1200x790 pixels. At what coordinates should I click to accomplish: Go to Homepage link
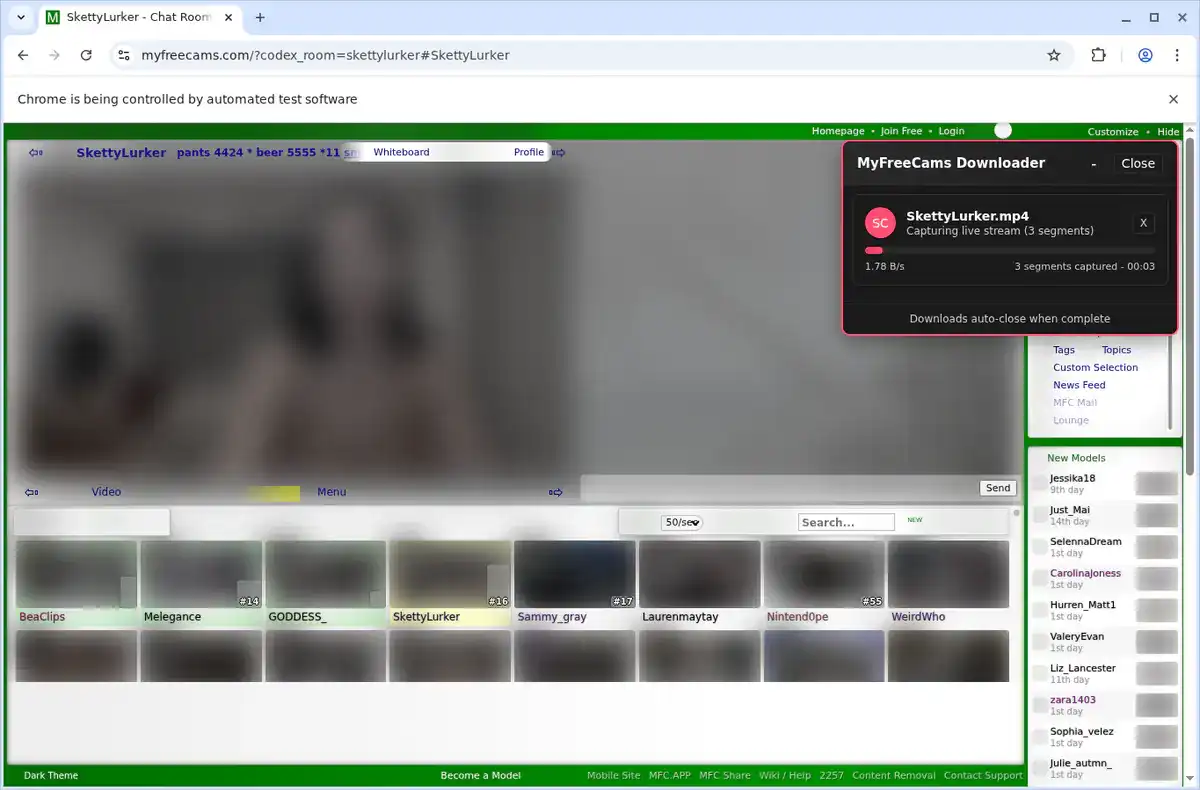pos(838,131)
